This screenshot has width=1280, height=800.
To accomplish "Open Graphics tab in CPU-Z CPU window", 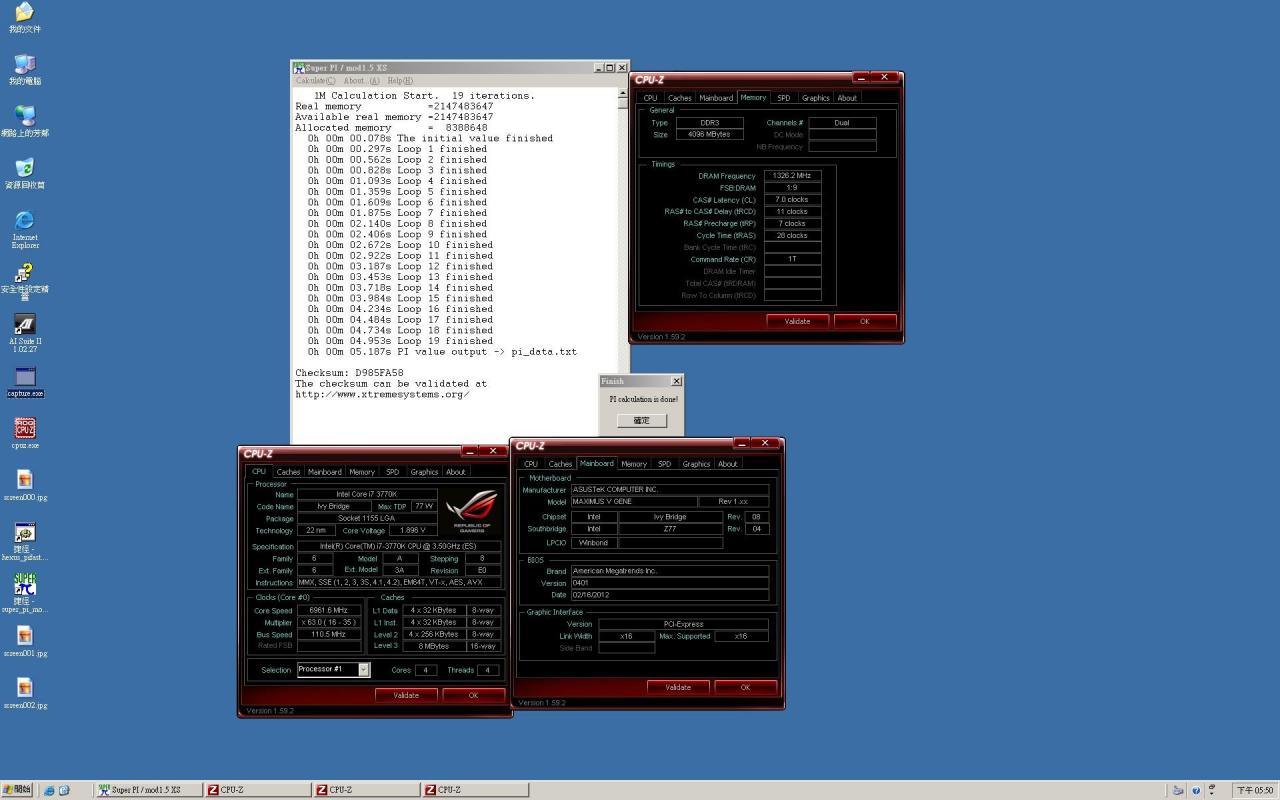I will click(424, 472).
